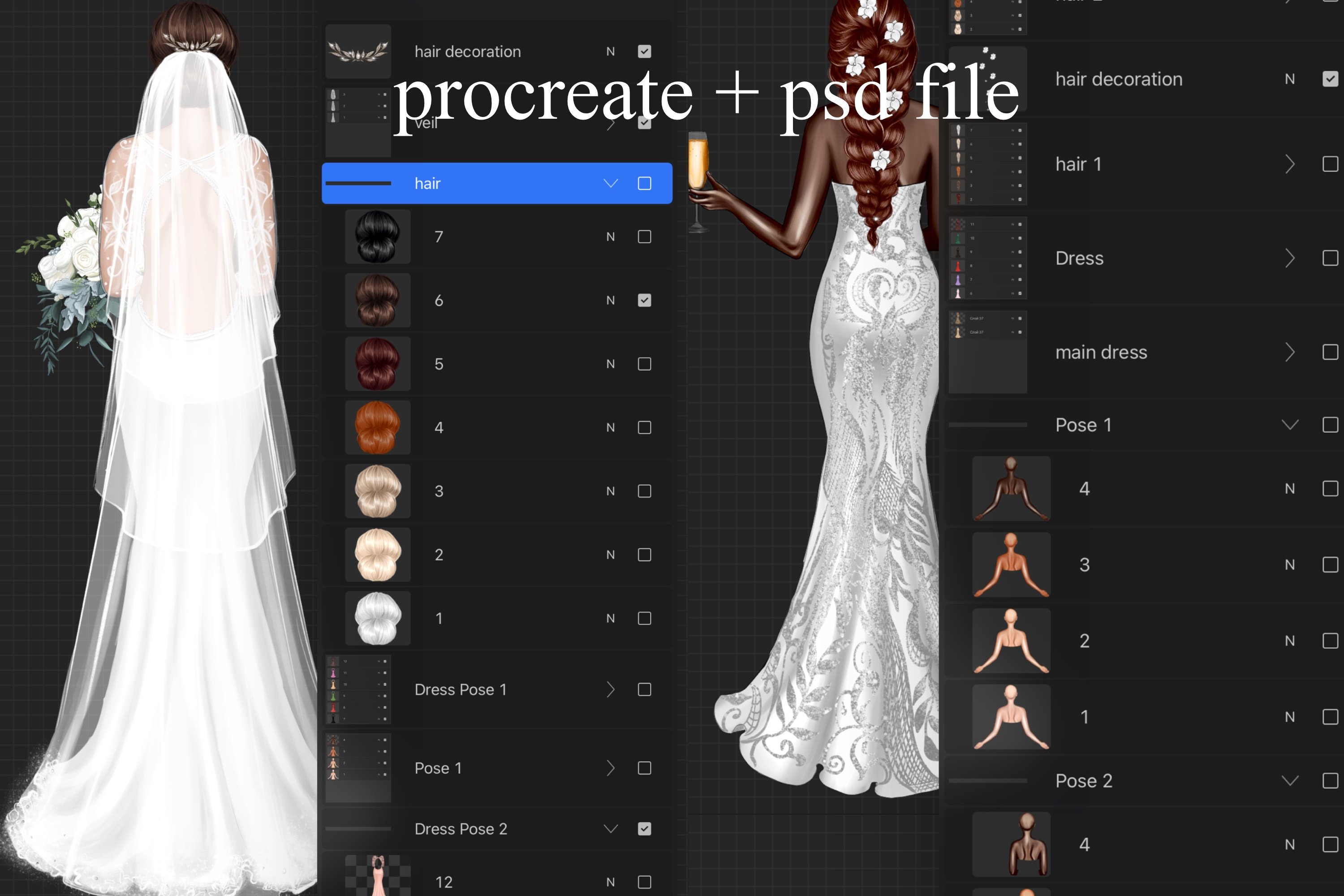Image resolution: width=1344 pixels, height=896 pixels.
Task: Select the leaf crown hair decoration thumbnail
Action: pyautogui.click(x=358, y=52)
